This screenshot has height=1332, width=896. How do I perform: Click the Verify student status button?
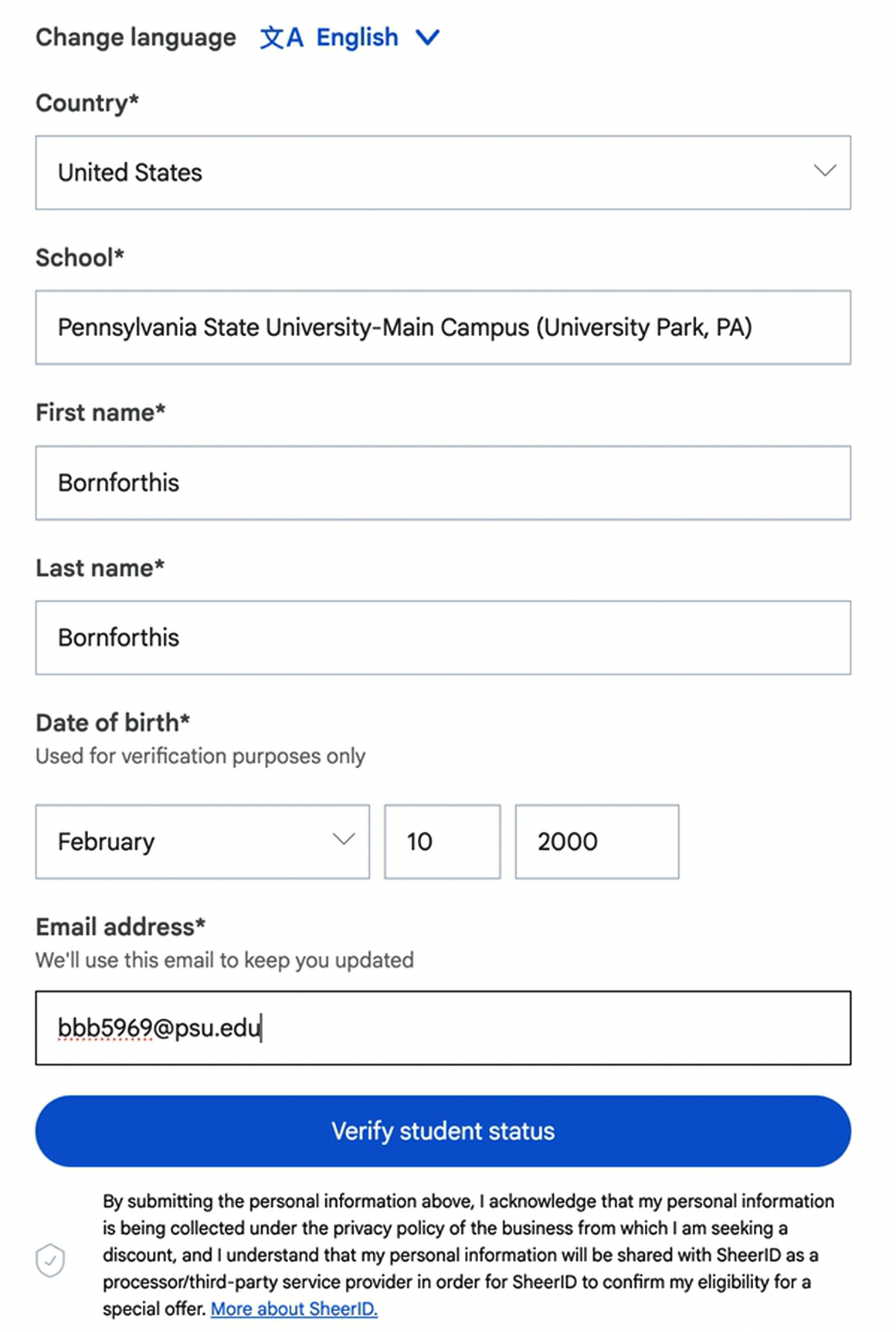point(443,1130)
